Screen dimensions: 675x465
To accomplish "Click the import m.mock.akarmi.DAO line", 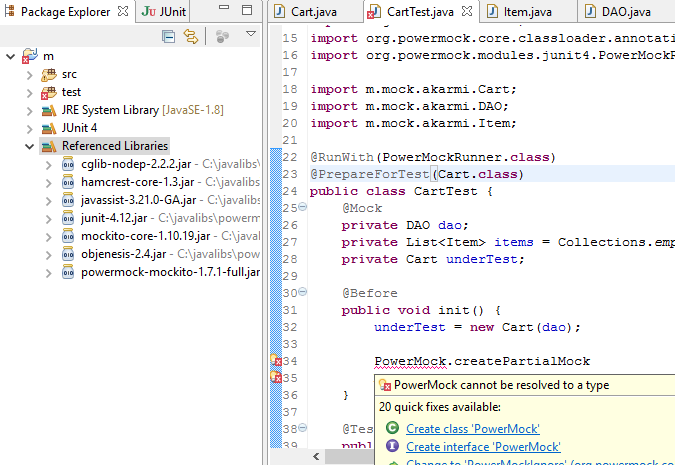I will tap(409, 106).
